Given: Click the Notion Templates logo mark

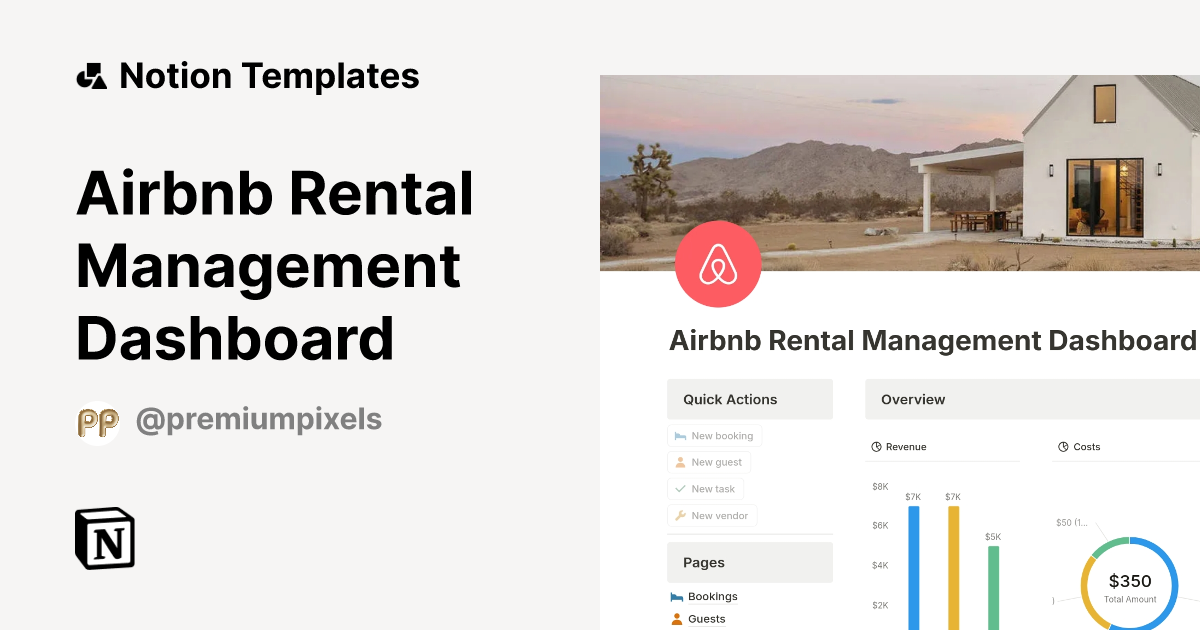Looking at the screenshot, I should [x=91, y=75].
